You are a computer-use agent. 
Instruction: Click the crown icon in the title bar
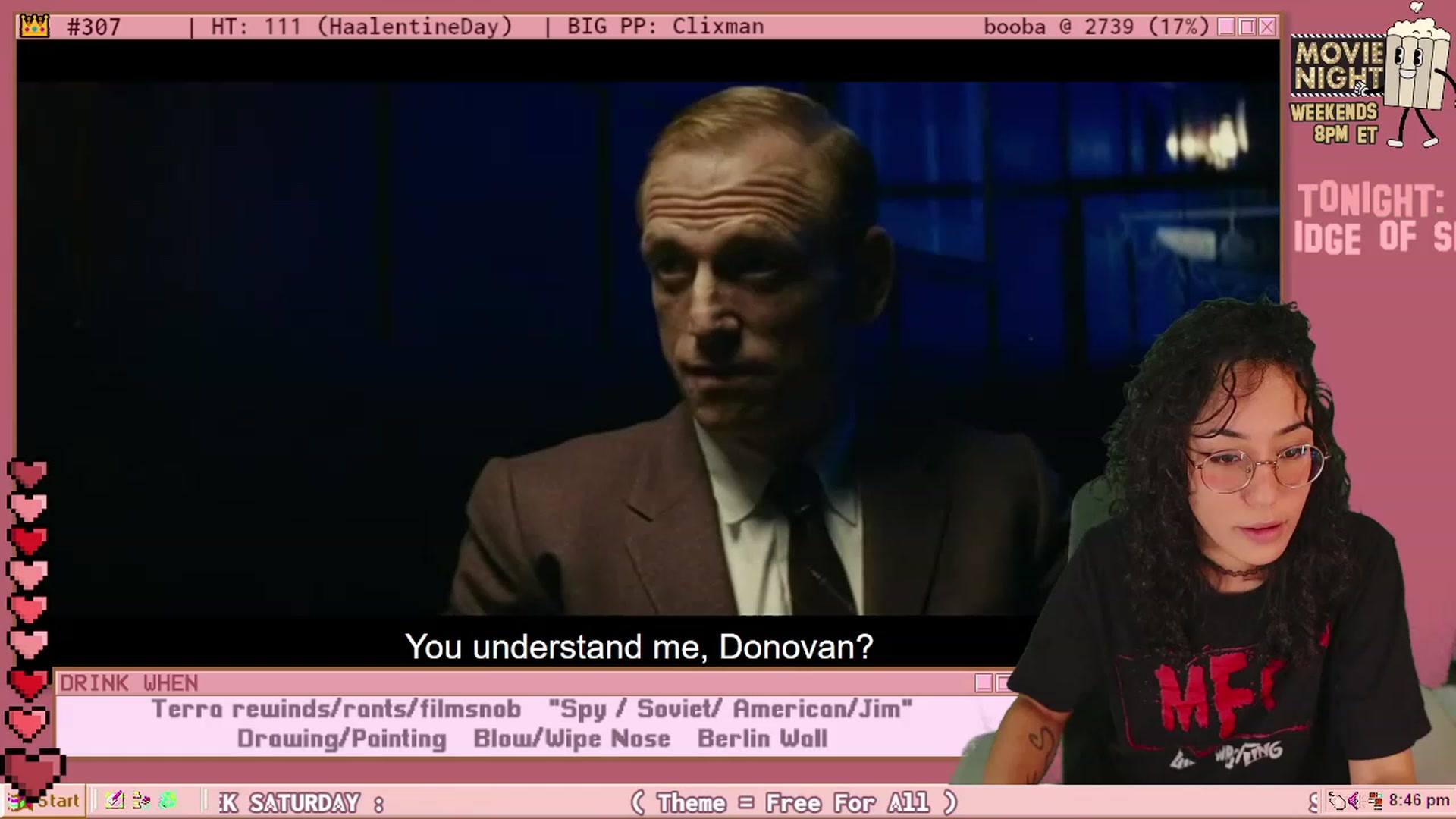coord(34,27)
